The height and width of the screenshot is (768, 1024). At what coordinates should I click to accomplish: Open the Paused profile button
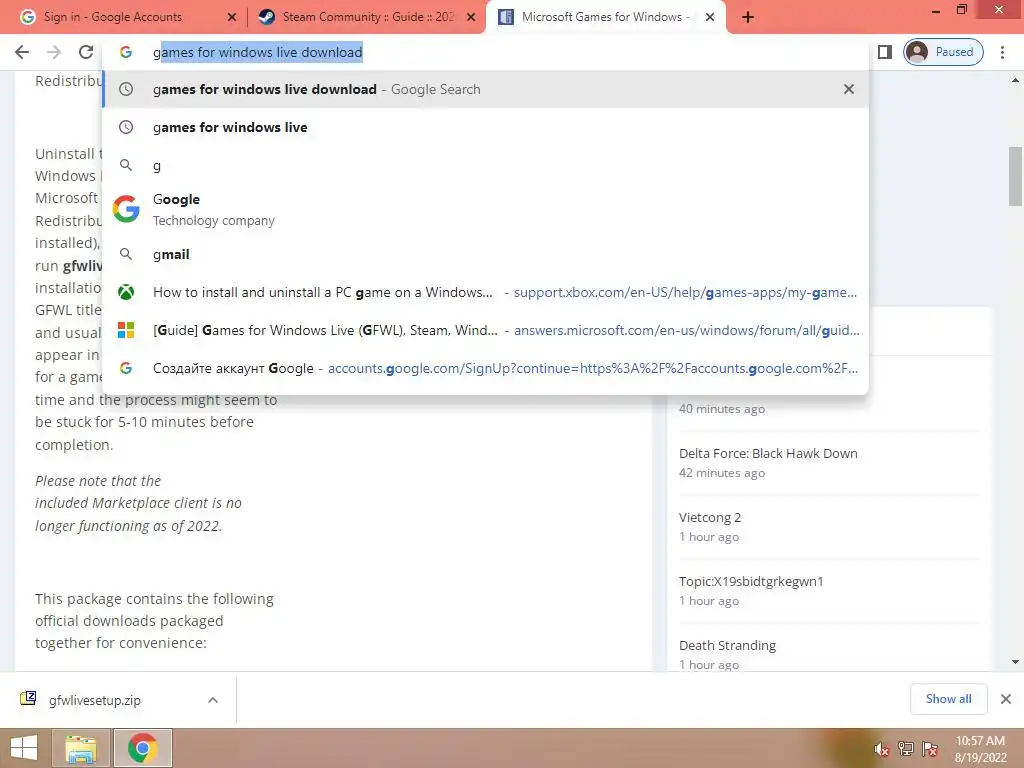coord(943,52)
